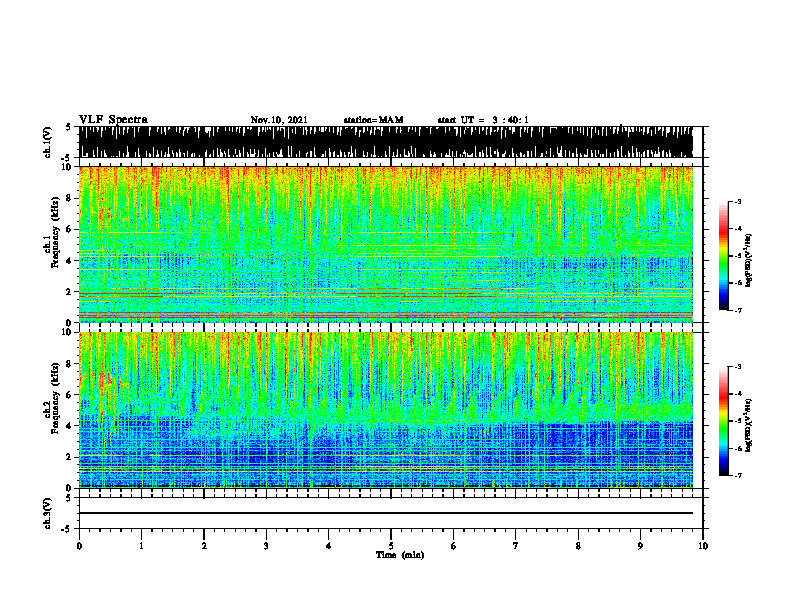
Task: Click the time axis tick label "8"
Action: 578,546
